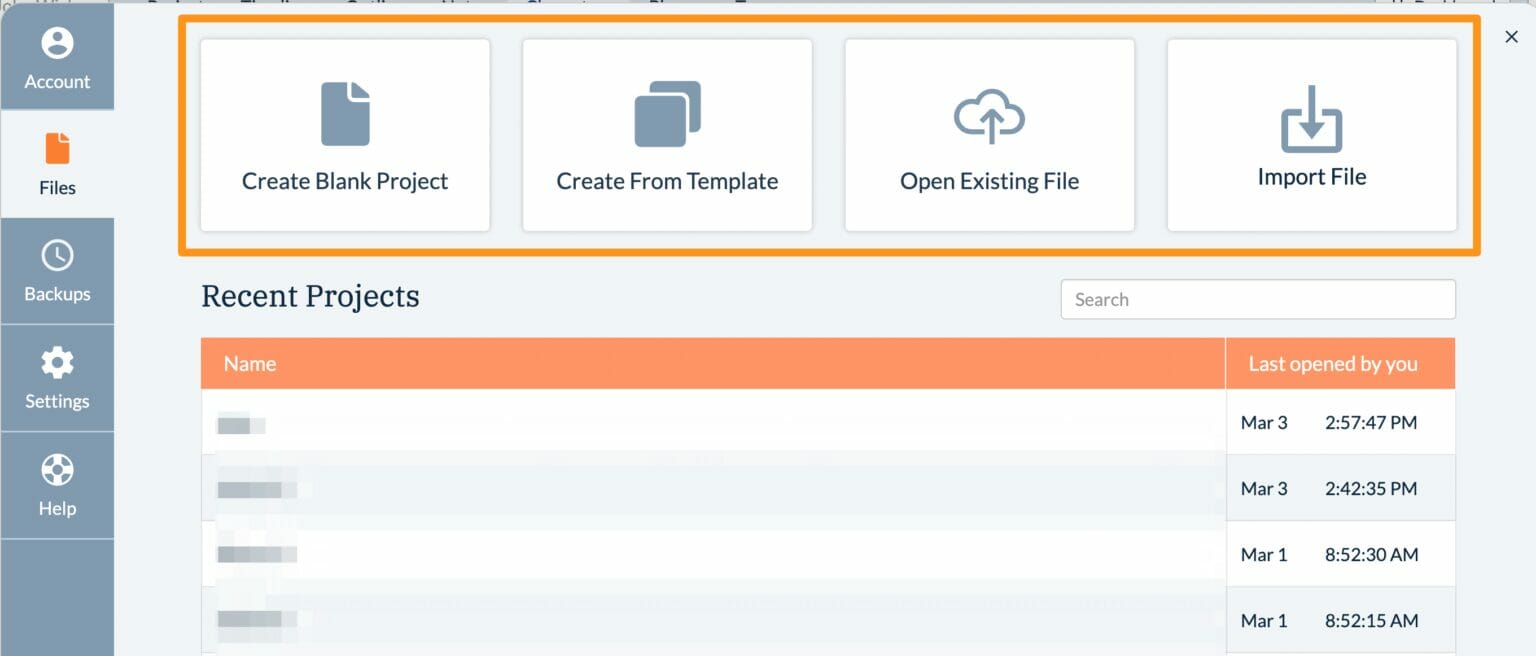Open the Account sidebar section
The height and width of the screenshot is (656, 1536).
tap(57, 57)
